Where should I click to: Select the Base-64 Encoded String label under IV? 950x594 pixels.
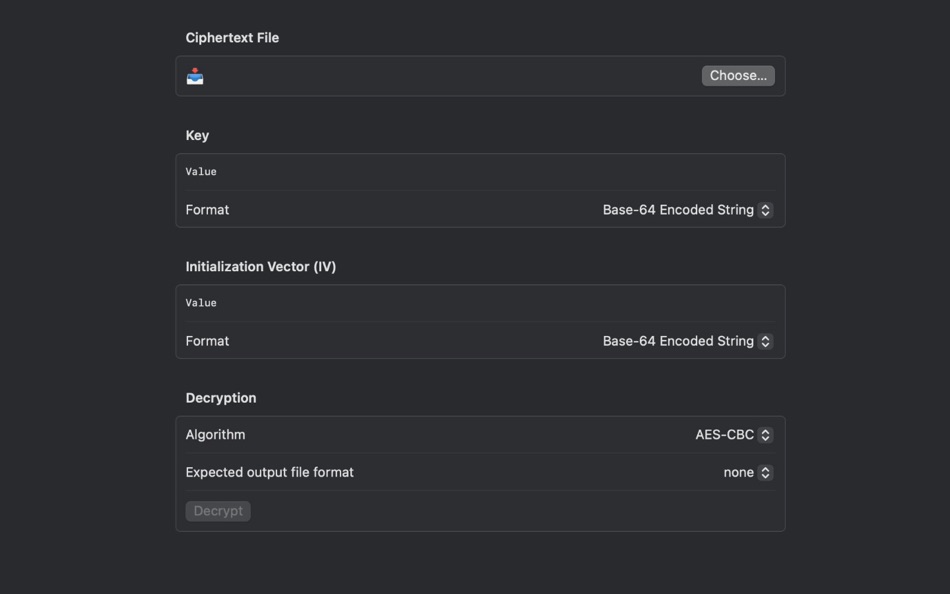pyautogui.click(x=678, y=340)
